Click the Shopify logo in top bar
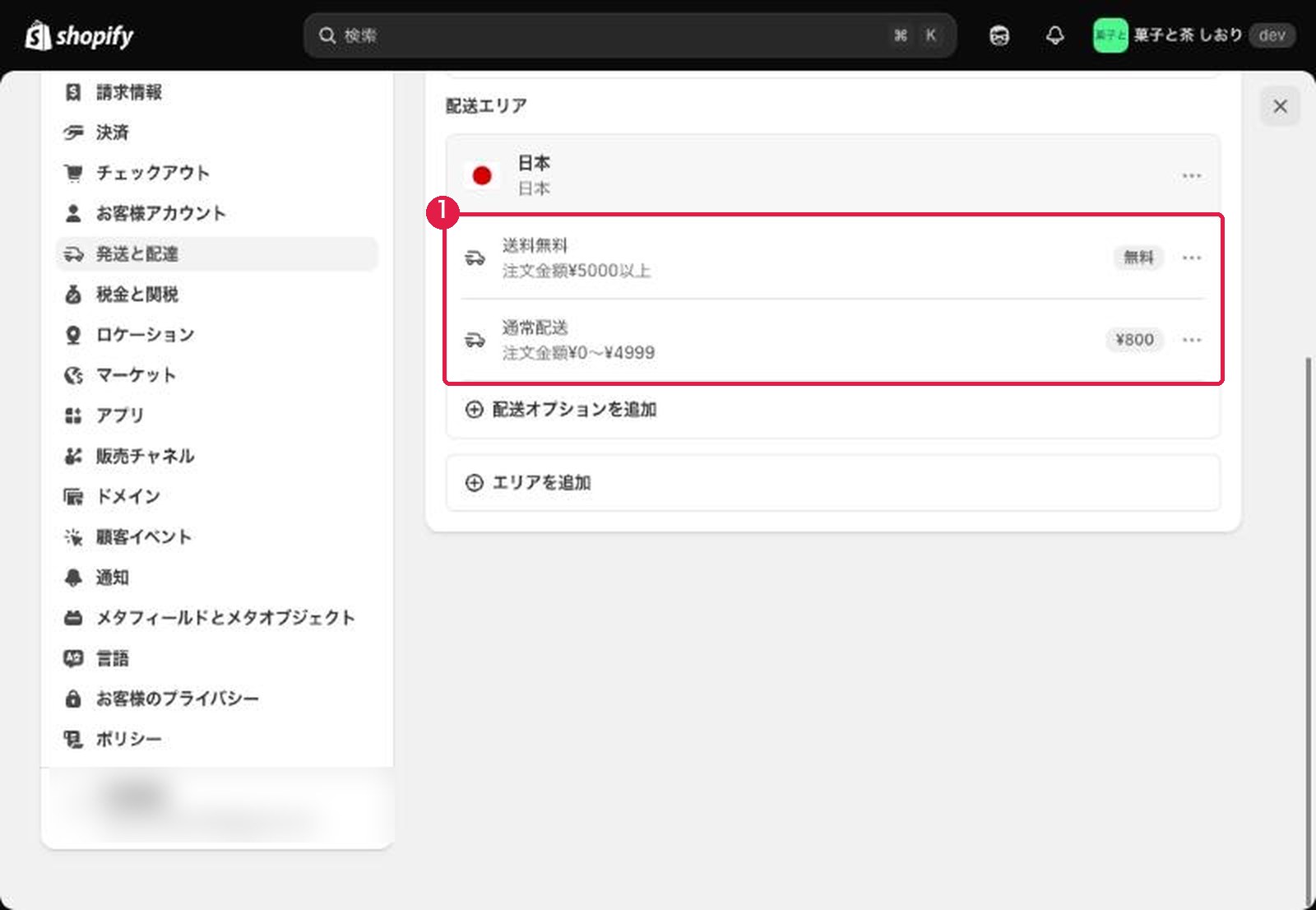Screen dimensions: 1316x910 (x=80, y=35)
